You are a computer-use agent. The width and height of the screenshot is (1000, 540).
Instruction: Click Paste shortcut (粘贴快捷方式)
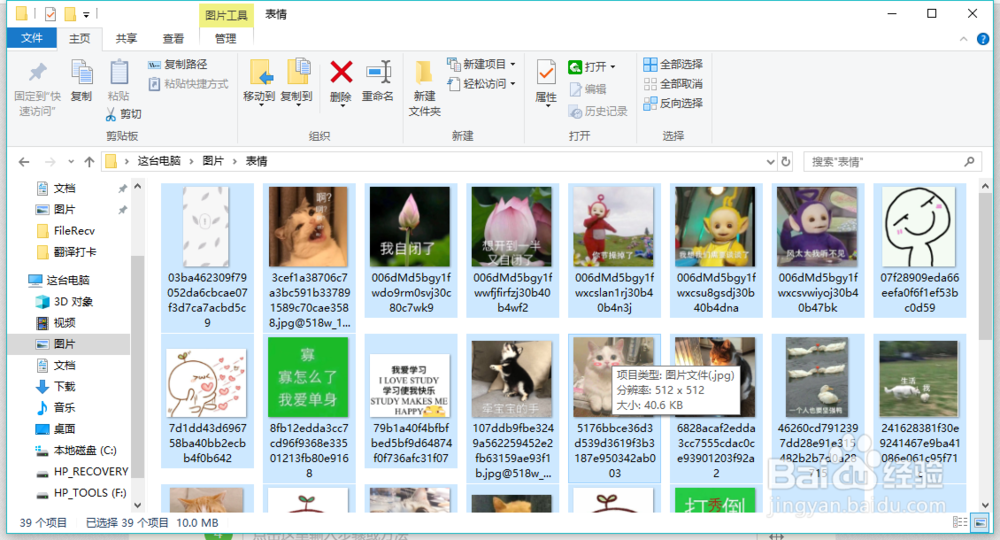click(188, 84)
